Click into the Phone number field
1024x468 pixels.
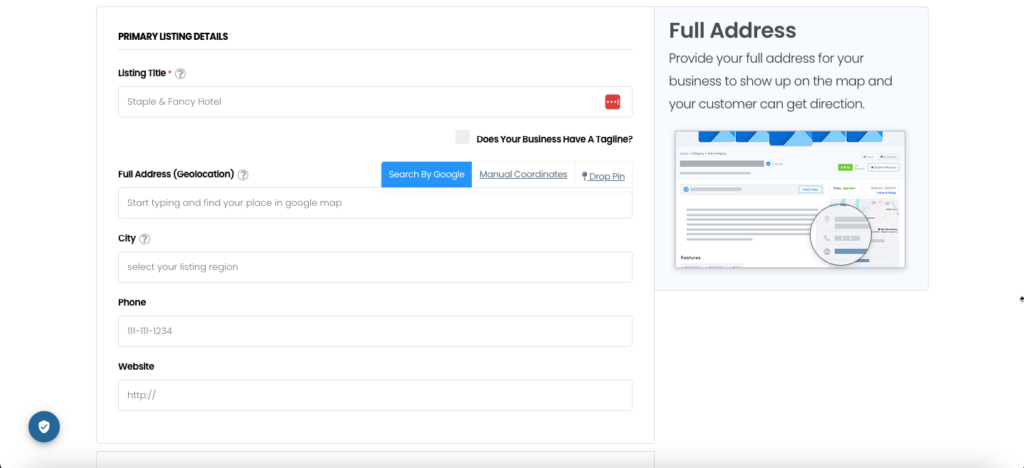375,331
